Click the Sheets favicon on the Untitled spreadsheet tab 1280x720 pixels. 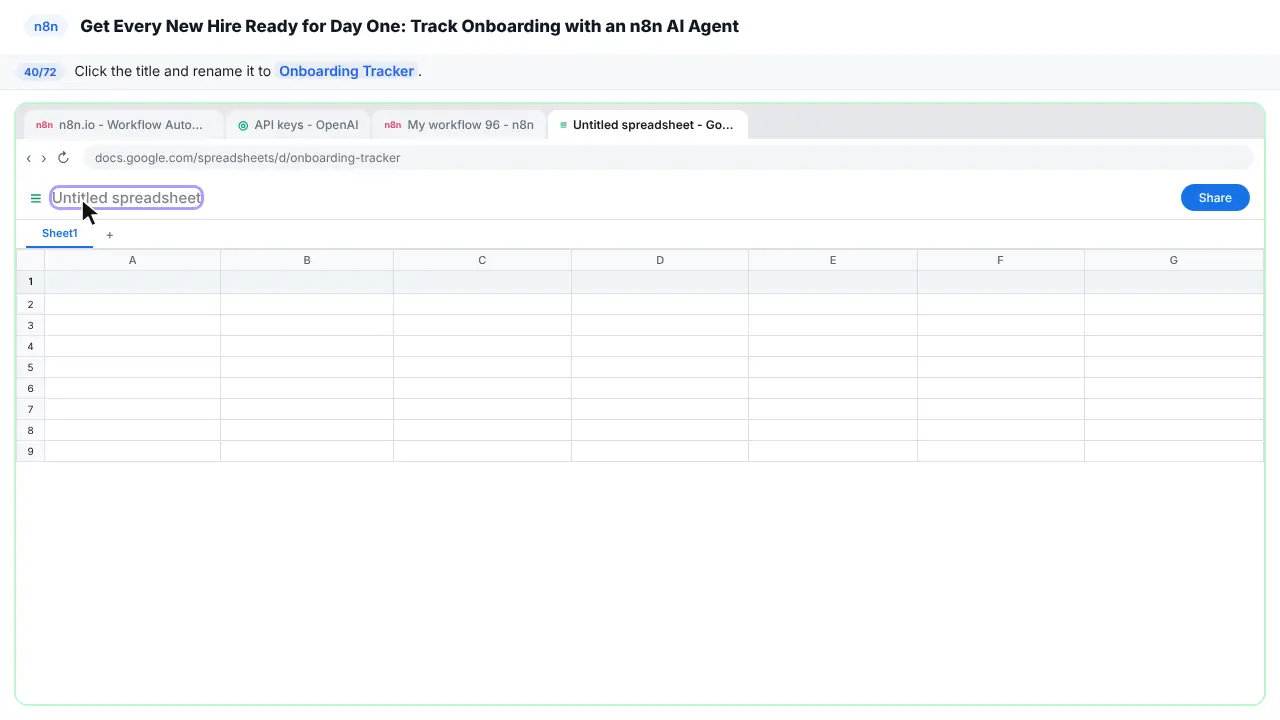pos(563,125)
